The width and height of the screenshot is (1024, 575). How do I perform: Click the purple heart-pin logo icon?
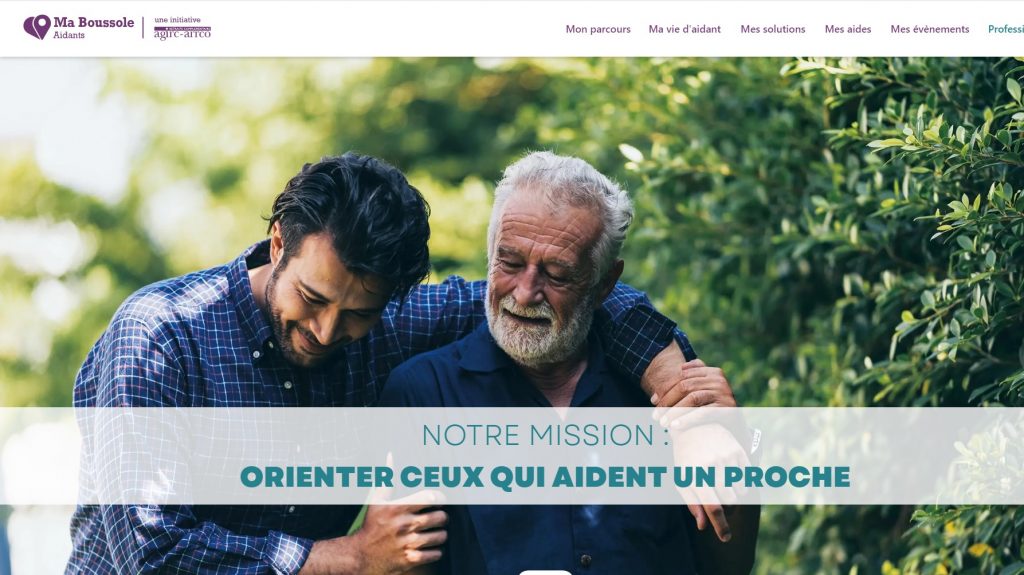37,27
